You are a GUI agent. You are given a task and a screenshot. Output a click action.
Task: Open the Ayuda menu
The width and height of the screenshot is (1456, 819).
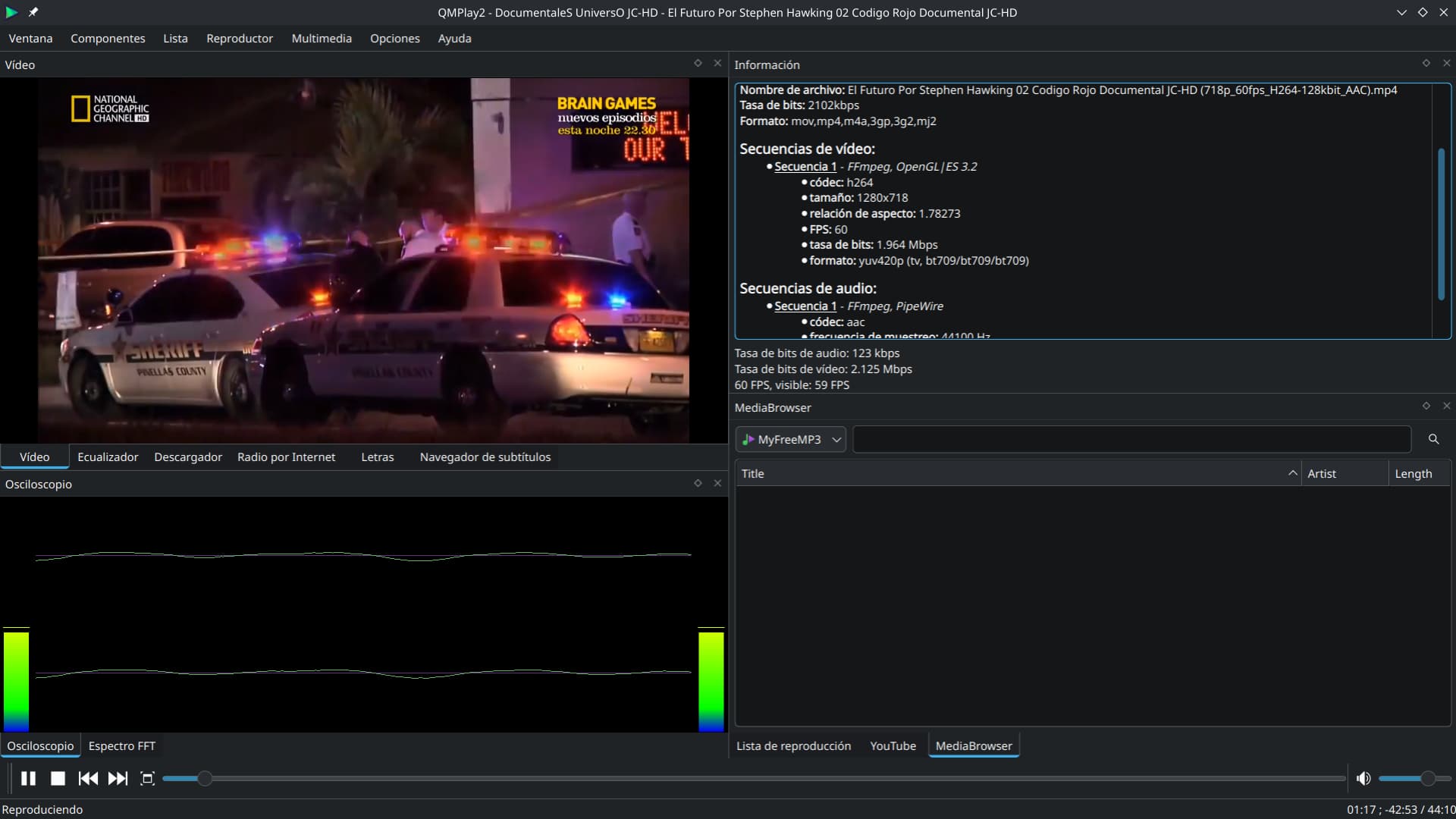click(x=454, y=38)
